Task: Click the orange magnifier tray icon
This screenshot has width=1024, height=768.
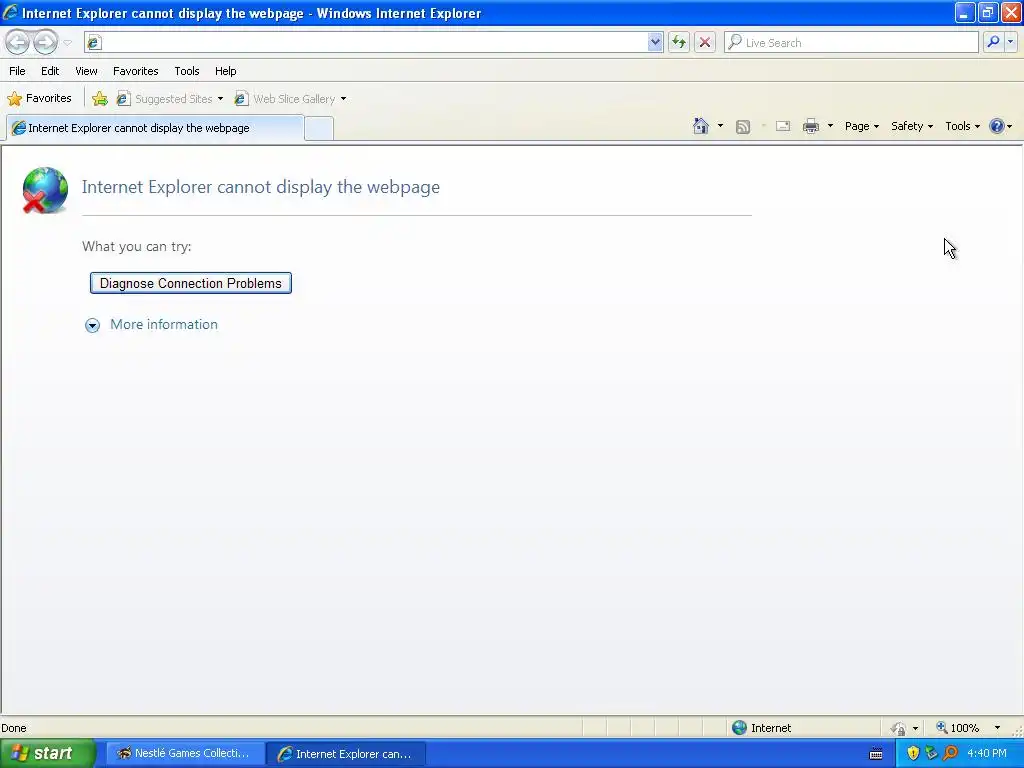Action: pyautogui.click(x=950, y=754)
